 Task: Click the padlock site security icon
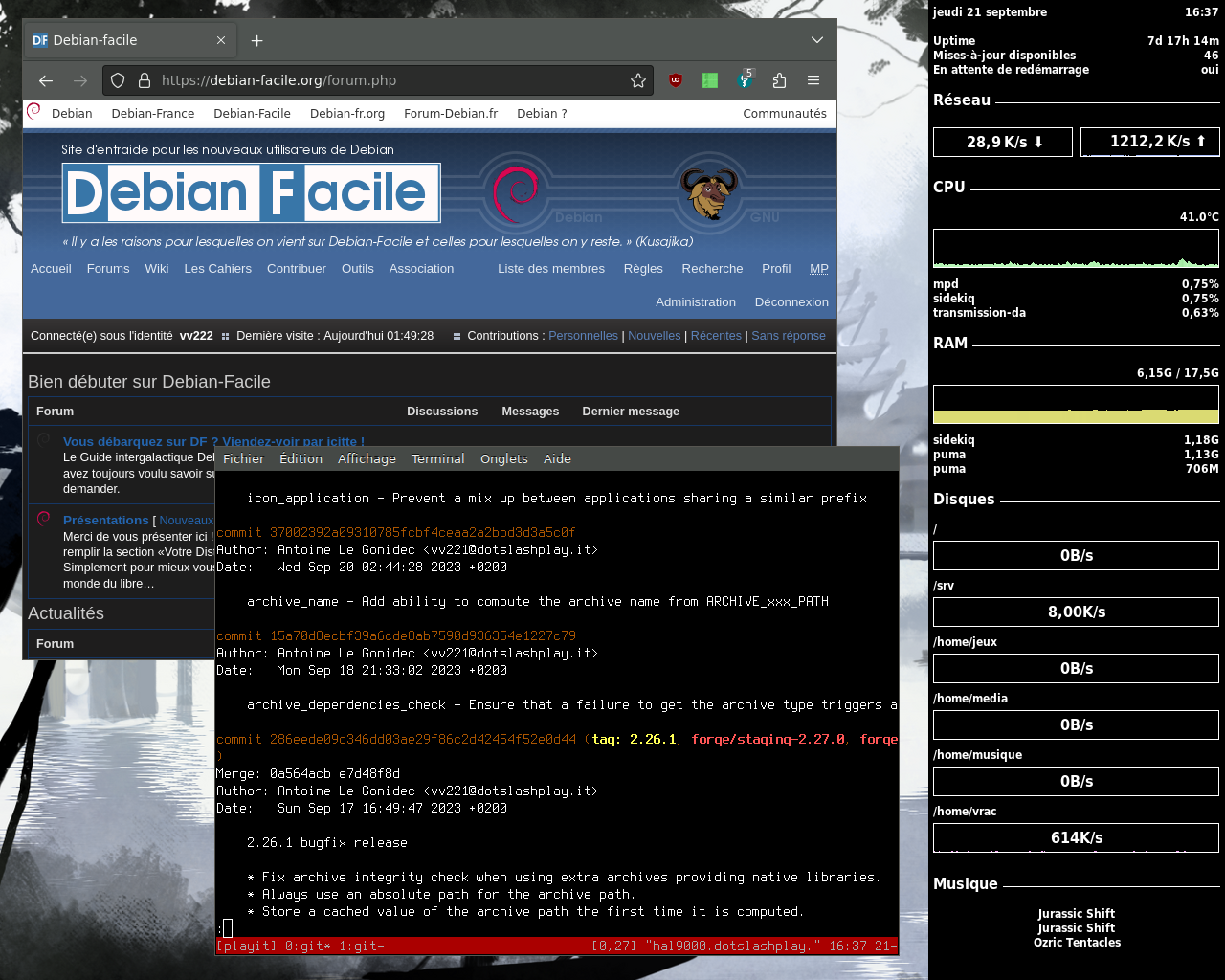pos(145,80)
